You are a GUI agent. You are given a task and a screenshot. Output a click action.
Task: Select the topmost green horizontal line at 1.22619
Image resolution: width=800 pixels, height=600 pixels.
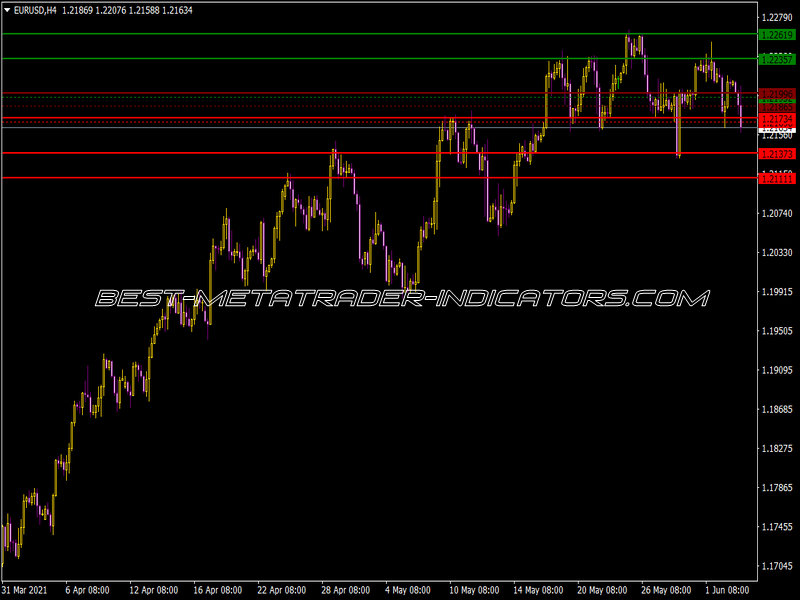[x=380, y=34]
